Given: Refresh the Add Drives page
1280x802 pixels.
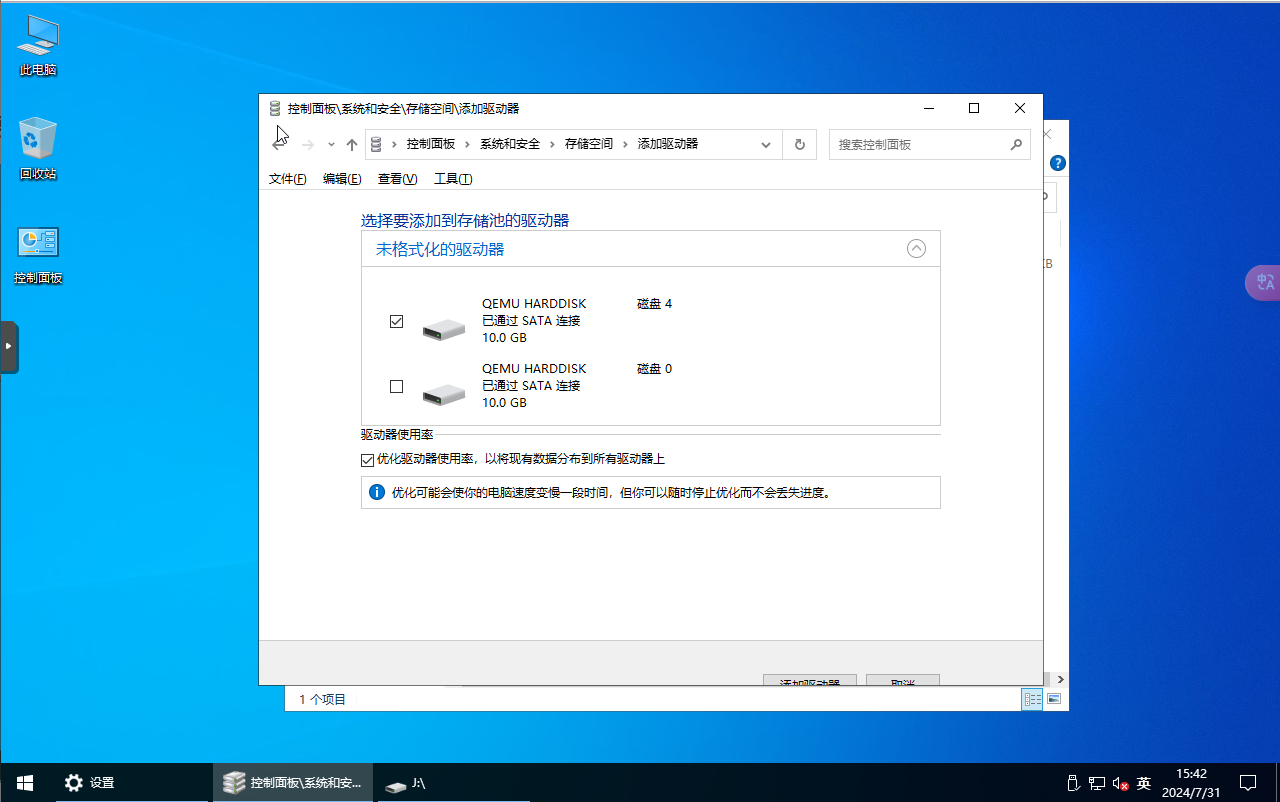Looking at the screenshot, I should pyautogui.click(x=799, y=145).
